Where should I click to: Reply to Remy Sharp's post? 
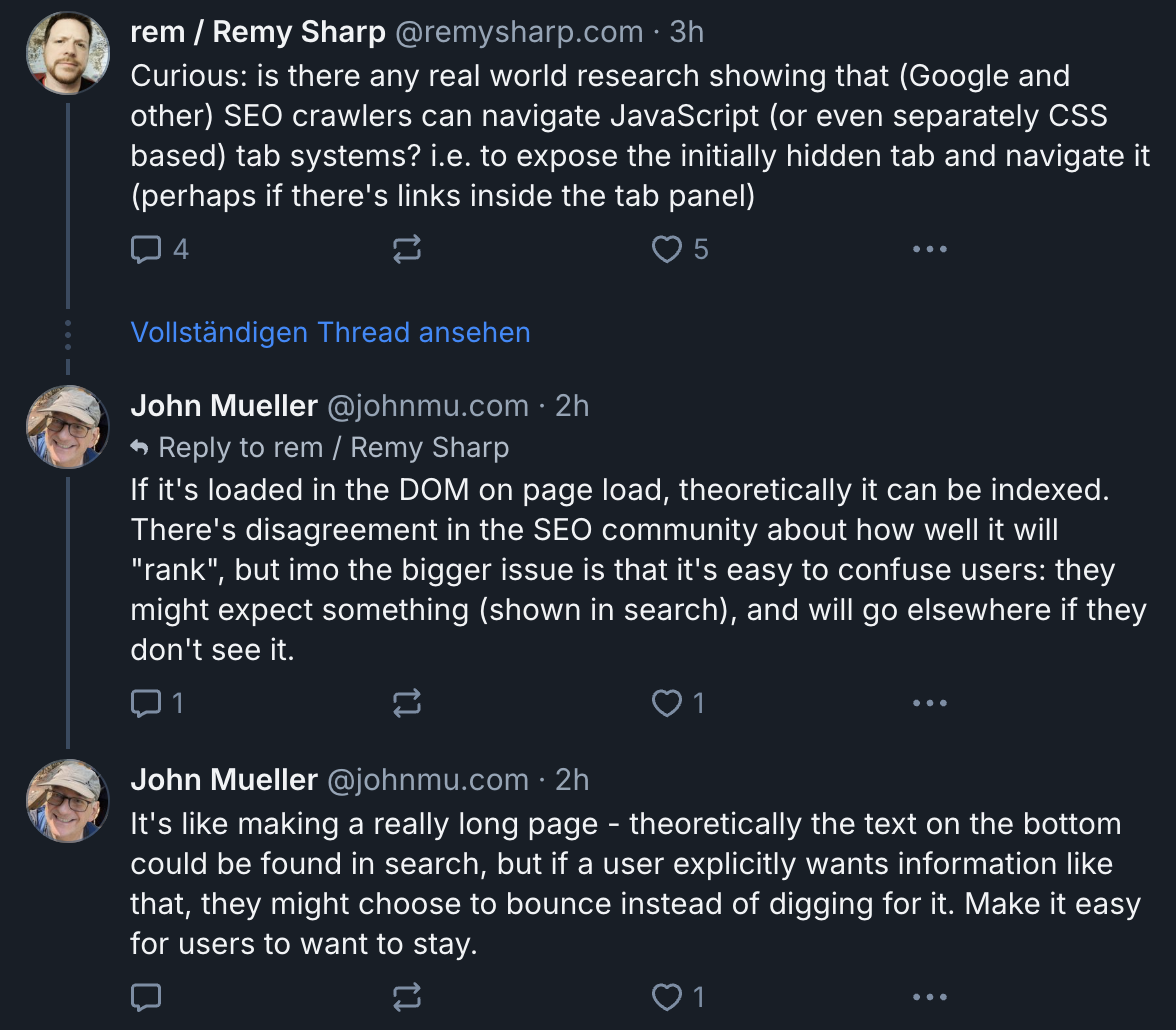[x=147, y=249]
